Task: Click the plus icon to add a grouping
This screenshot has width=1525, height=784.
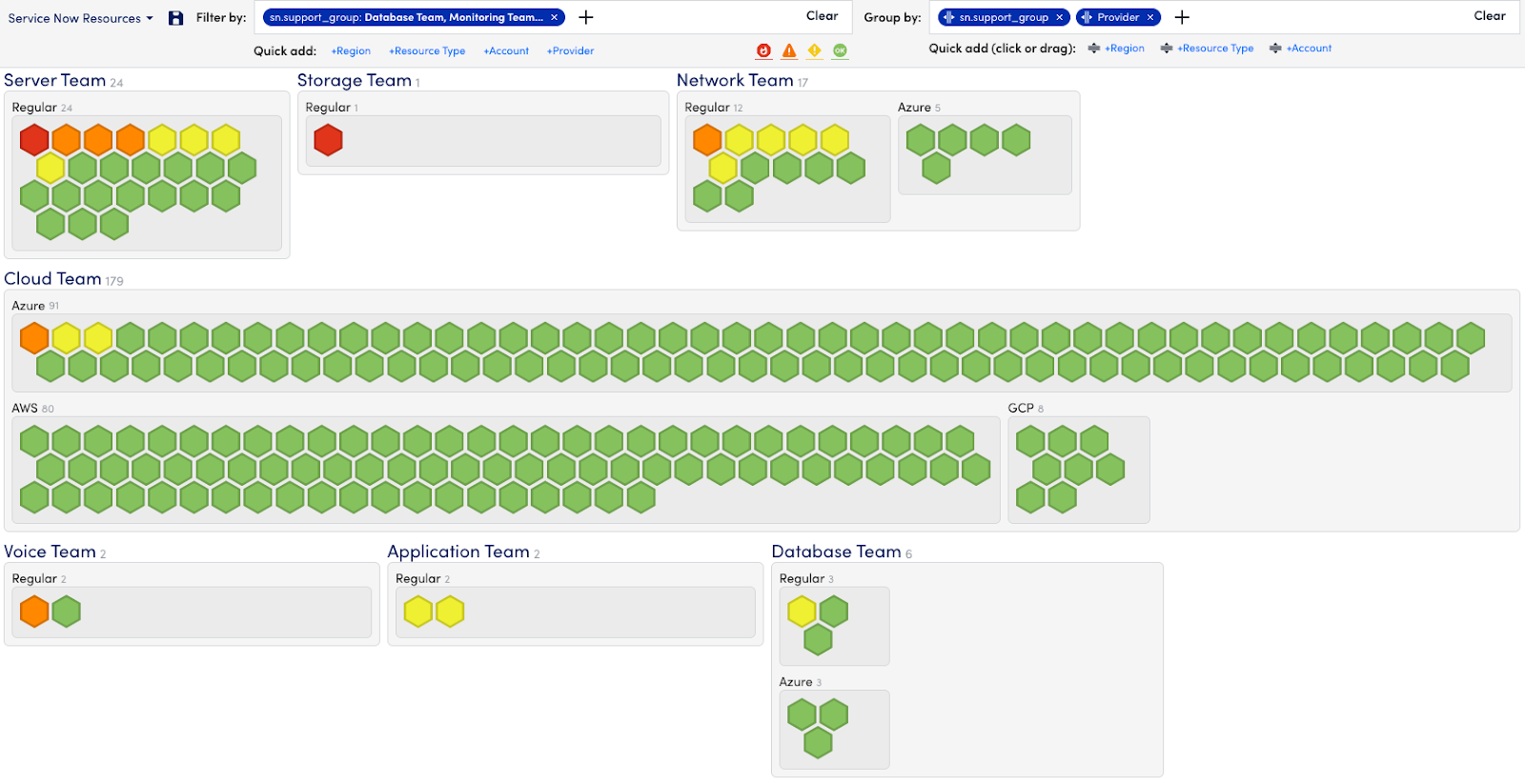Action: [x=1182, y=17]
